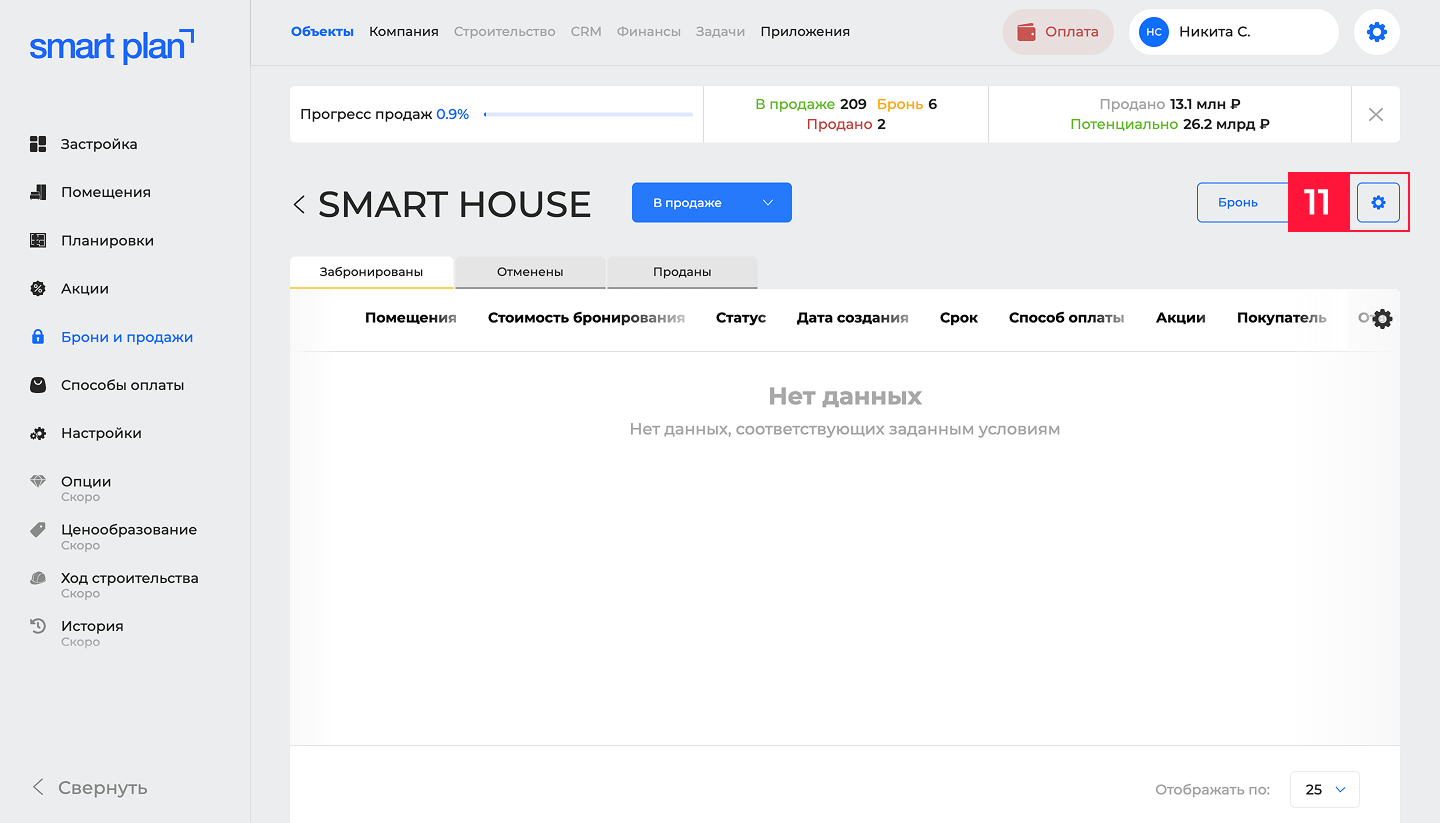Open Застройка section in sidebar
1440x823 pixels.
click(99, 144)
